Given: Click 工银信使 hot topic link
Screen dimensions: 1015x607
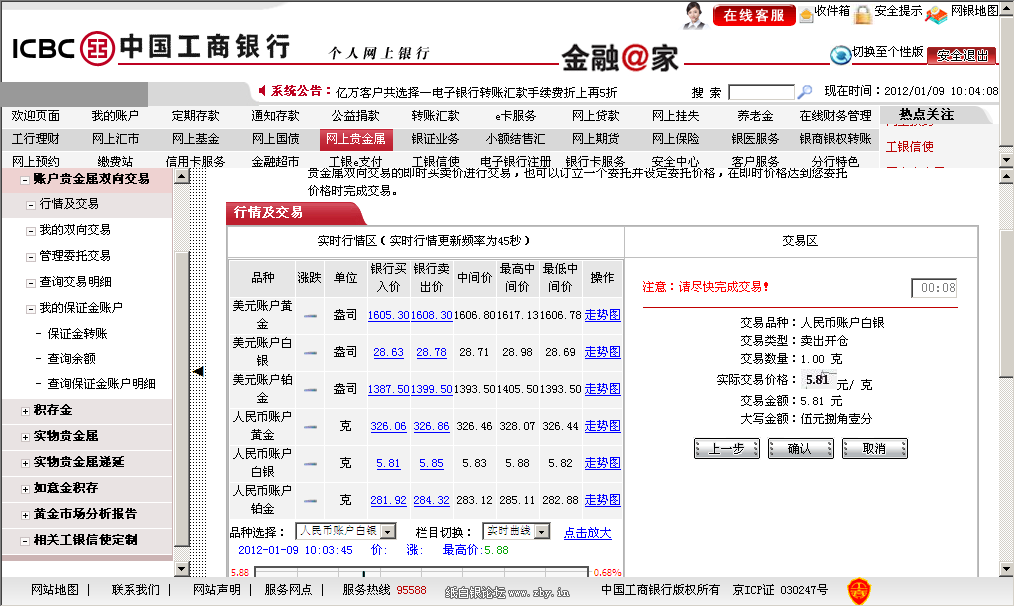Looking at the screenshot, I should (x=909, y=147).
